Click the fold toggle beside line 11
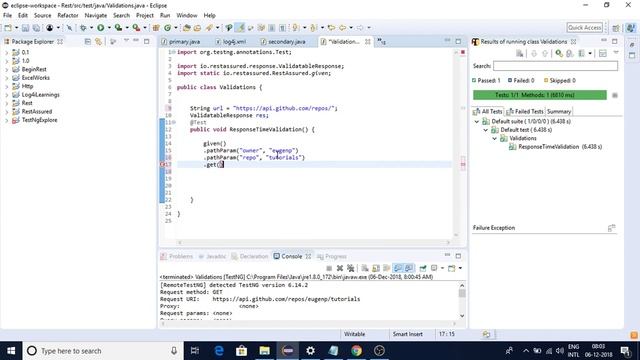Image resolution: width=640 pixels, height=360 pixels. 174,122
